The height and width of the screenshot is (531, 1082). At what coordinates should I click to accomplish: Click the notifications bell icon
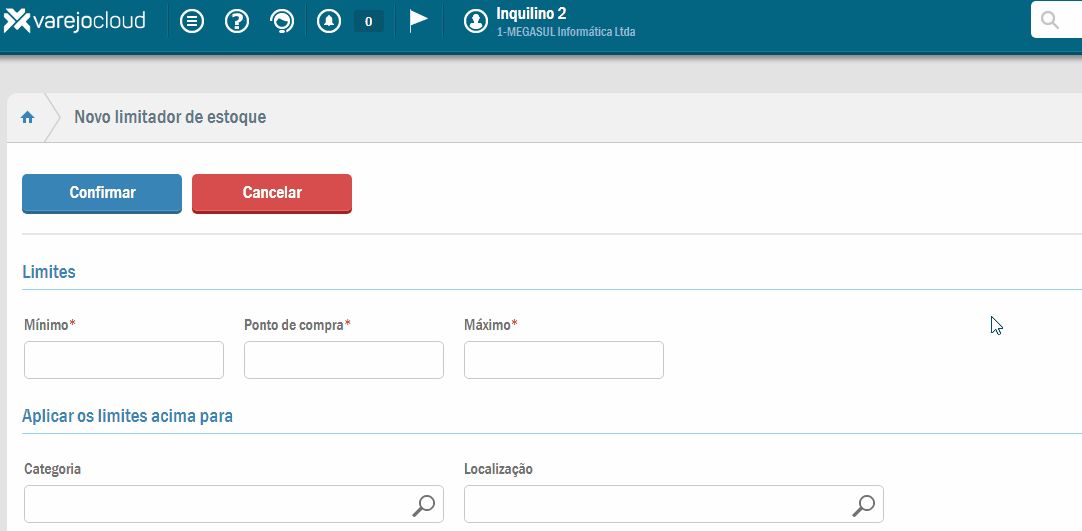328,21
